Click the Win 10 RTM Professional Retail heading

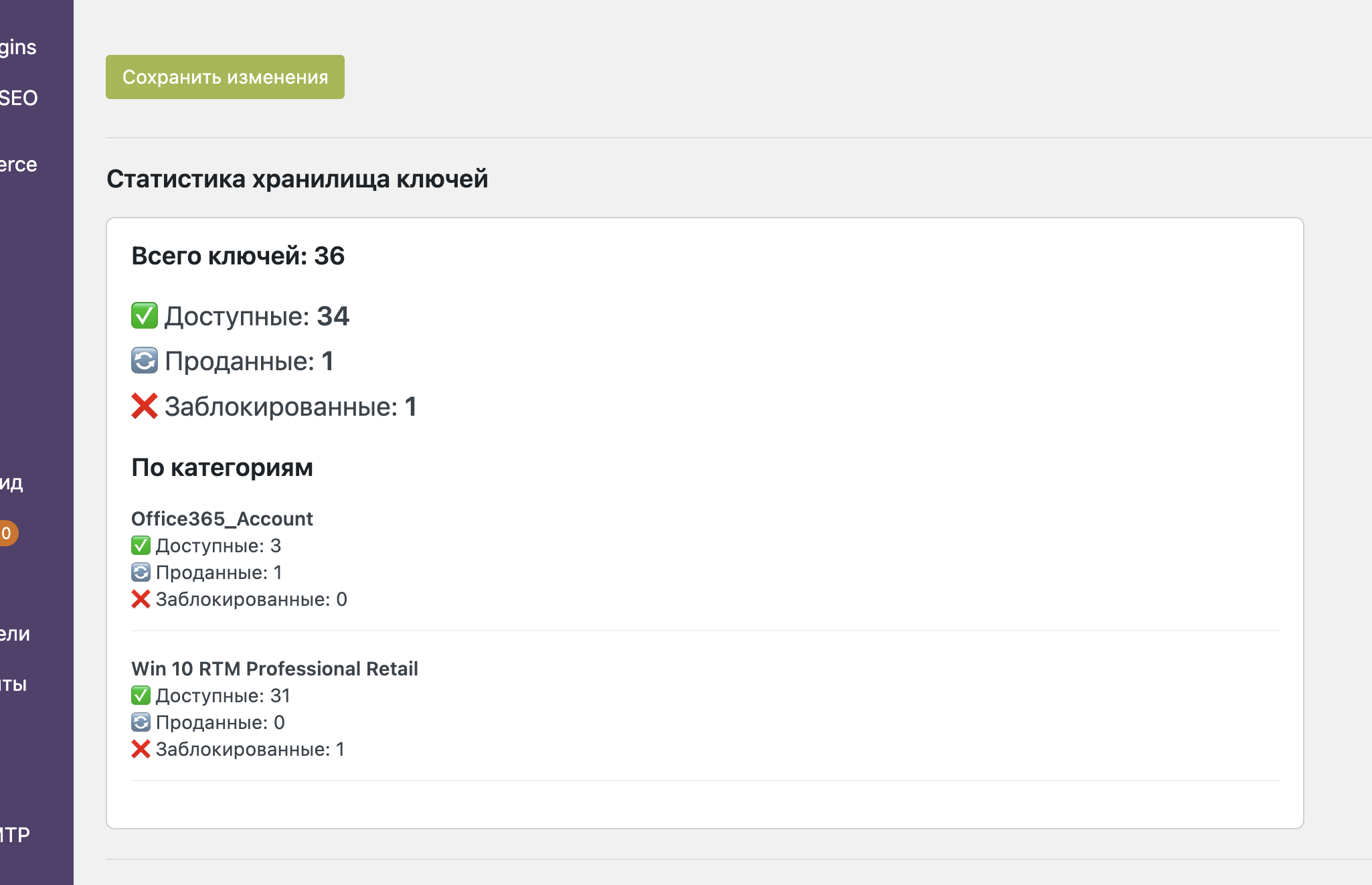pos(274,669)
